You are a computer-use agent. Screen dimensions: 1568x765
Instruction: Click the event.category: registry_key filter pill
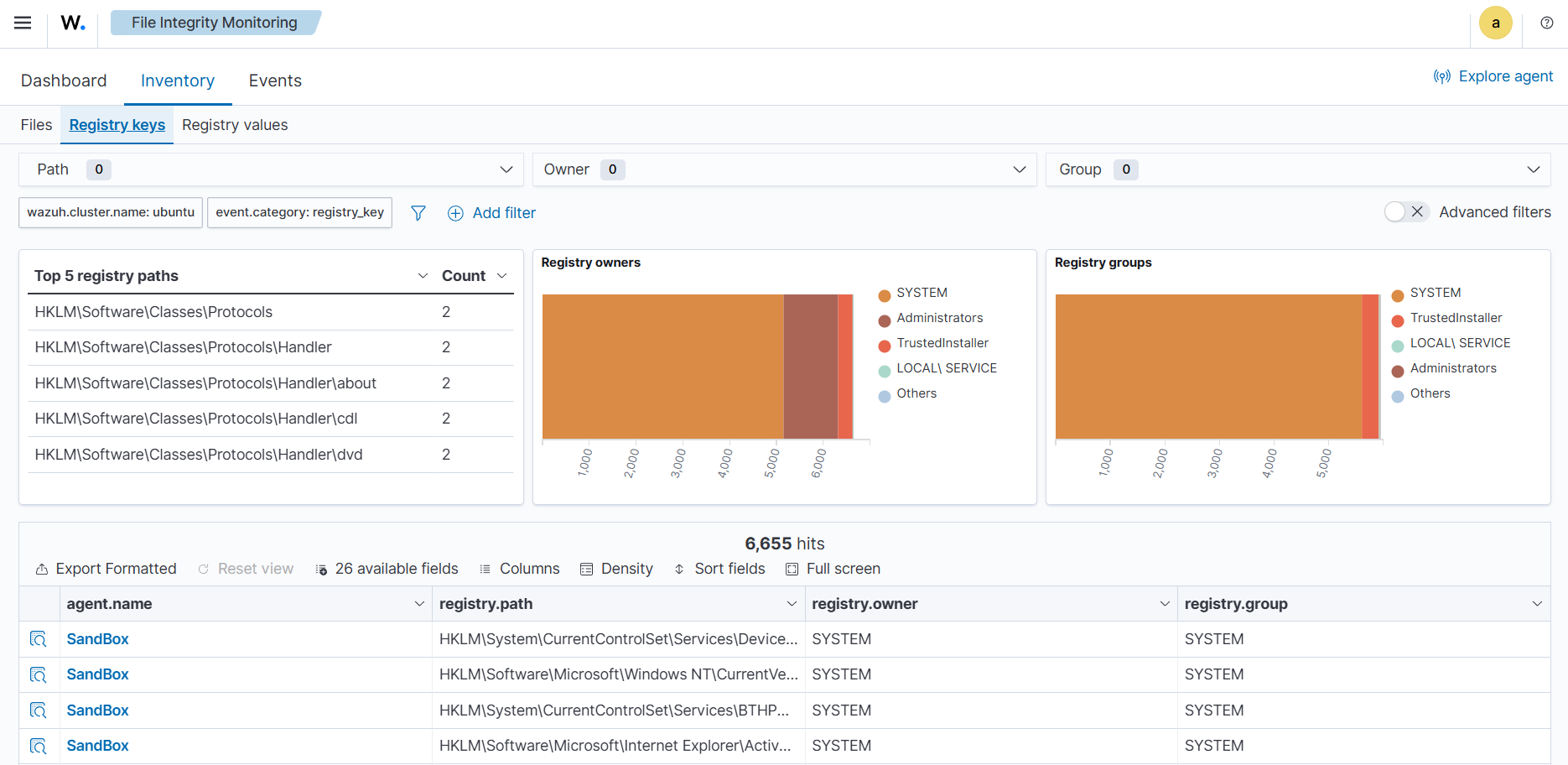pos(299,212)
